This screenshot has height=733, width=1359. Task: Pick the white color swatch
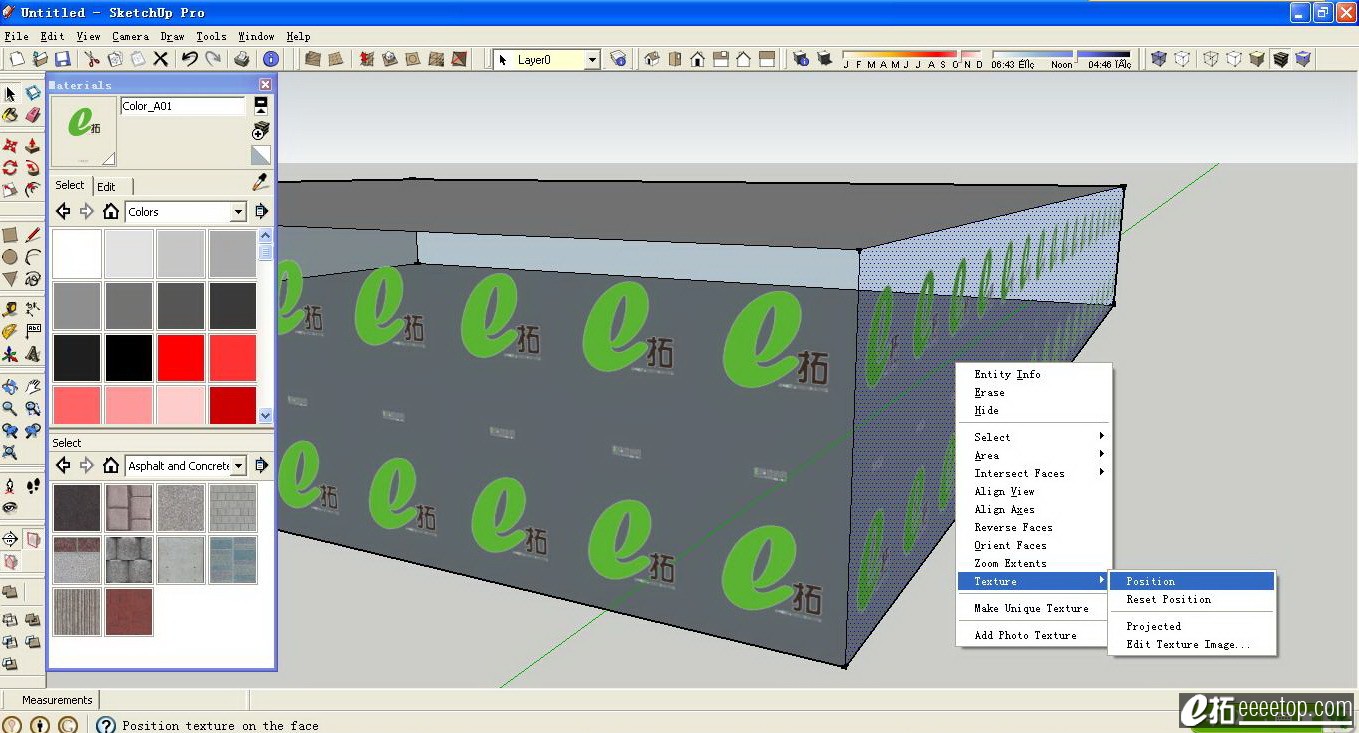77,254
